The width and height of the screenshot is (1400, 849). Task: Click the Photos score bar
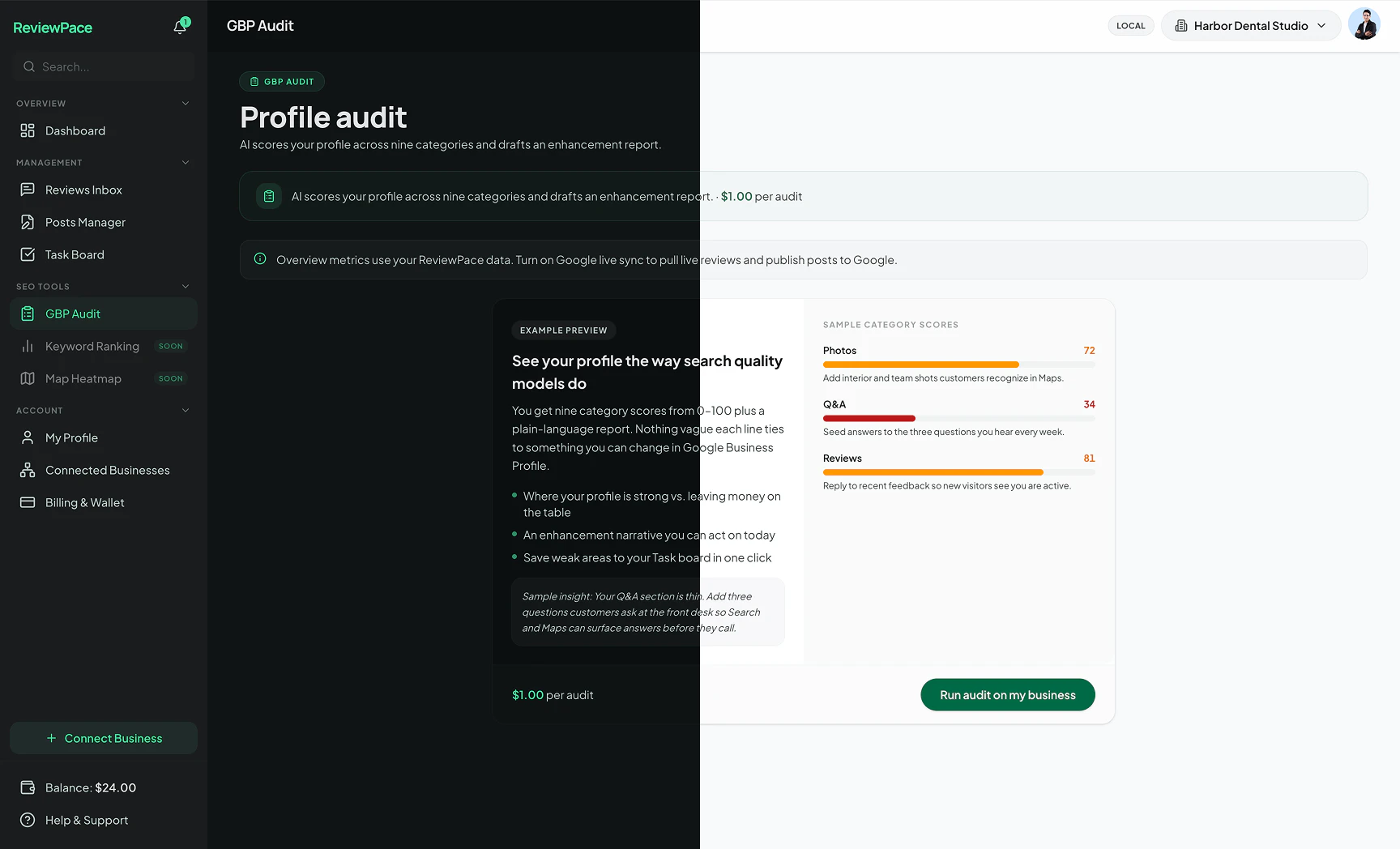point(959,365)
